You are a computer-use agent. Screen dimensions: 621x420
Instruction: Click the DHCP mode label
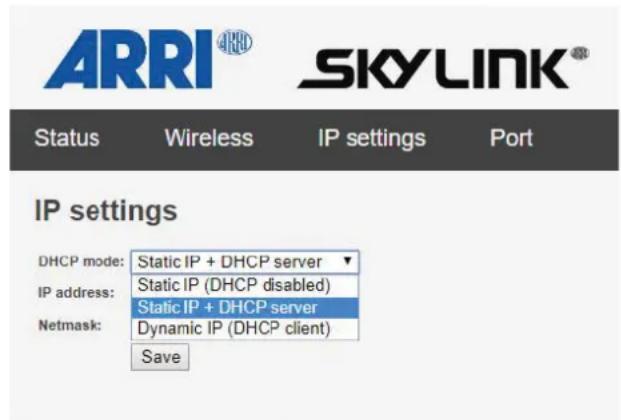click(81, 262)
